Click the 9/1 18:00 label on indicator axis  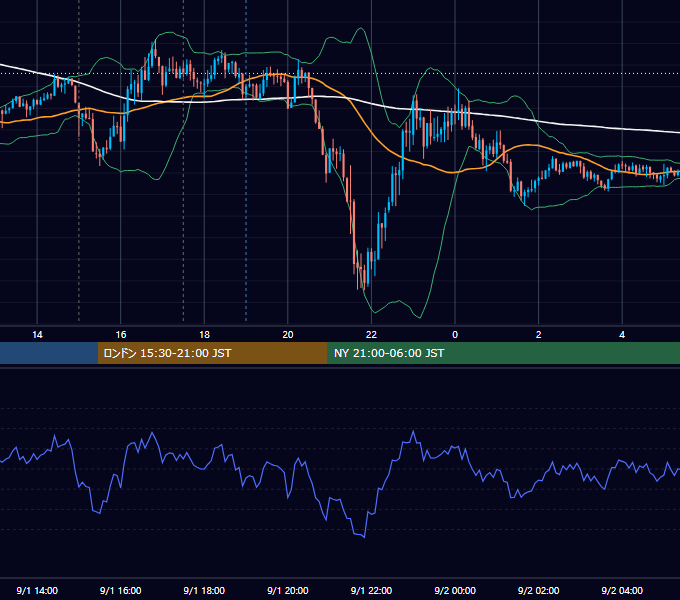tap(204, 590)
